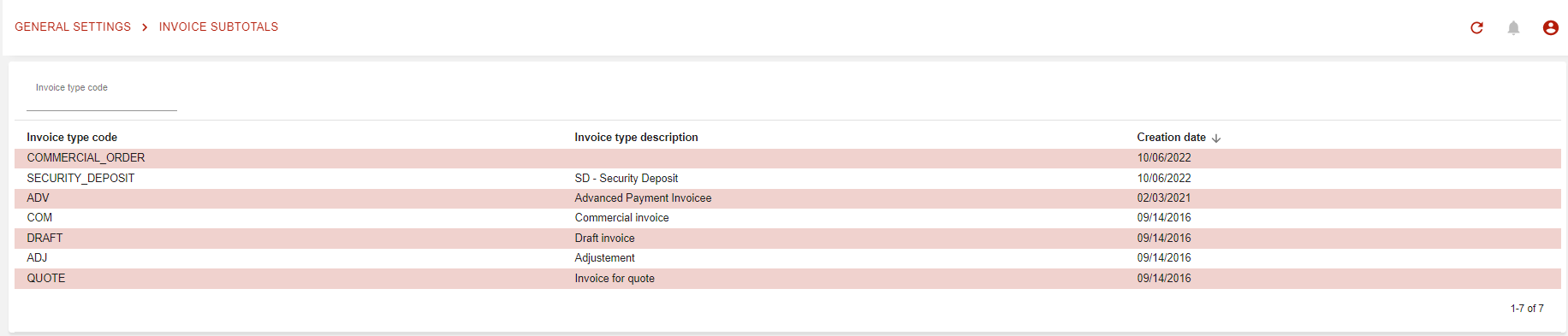This screenshot has height=336, width=1568.
Task: Go to the General Settings breadcrumb
Action: (73, 27)
